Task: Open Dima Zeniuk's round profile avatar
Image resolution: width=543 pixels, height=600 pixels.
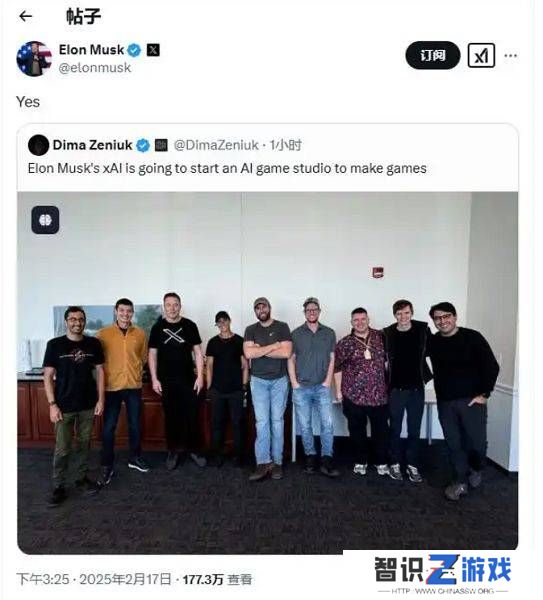Action: coord(38,145)
